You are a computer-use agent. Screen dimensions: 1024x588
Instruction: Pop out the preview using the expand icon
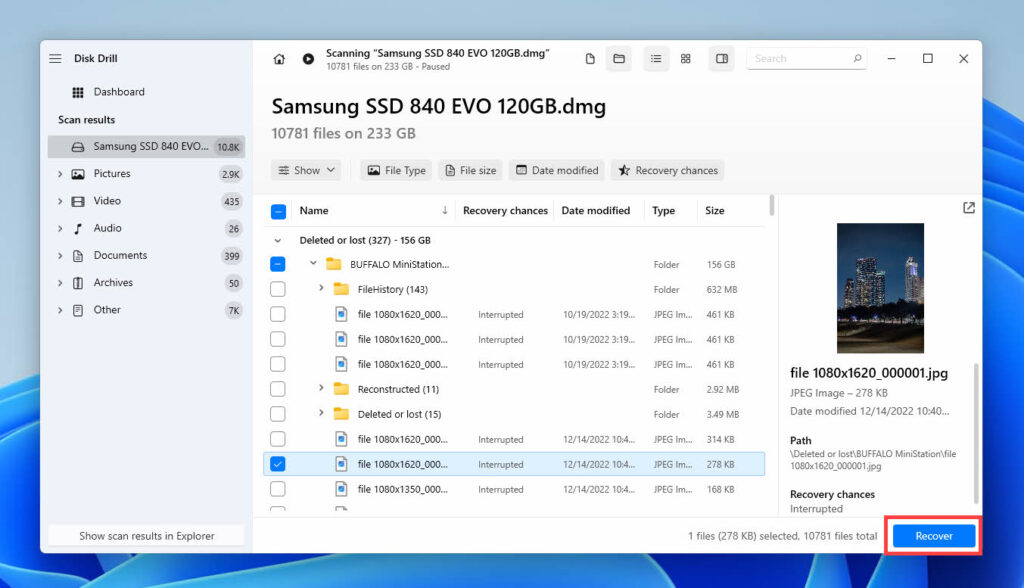pos(968,207)
